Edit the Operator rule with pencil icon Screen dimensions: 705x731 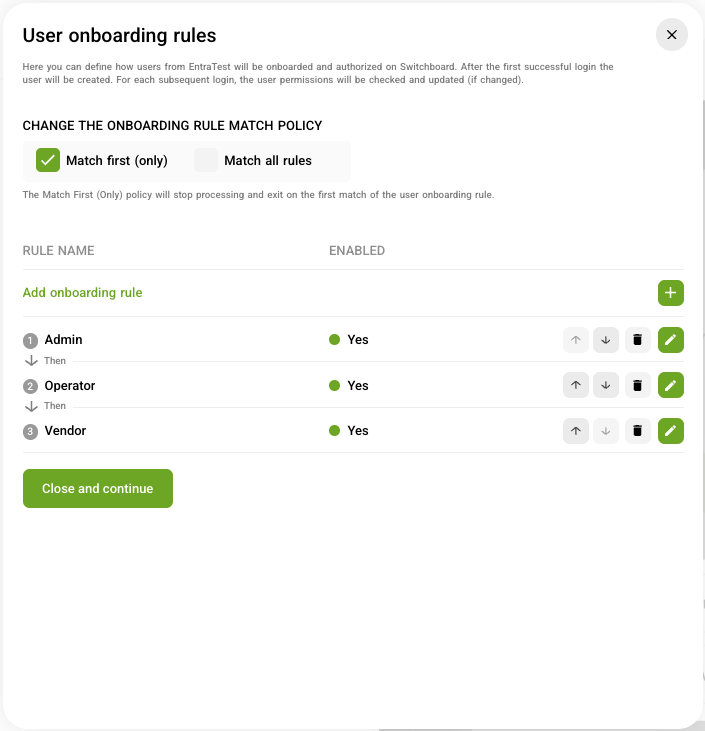coord(671,385)
